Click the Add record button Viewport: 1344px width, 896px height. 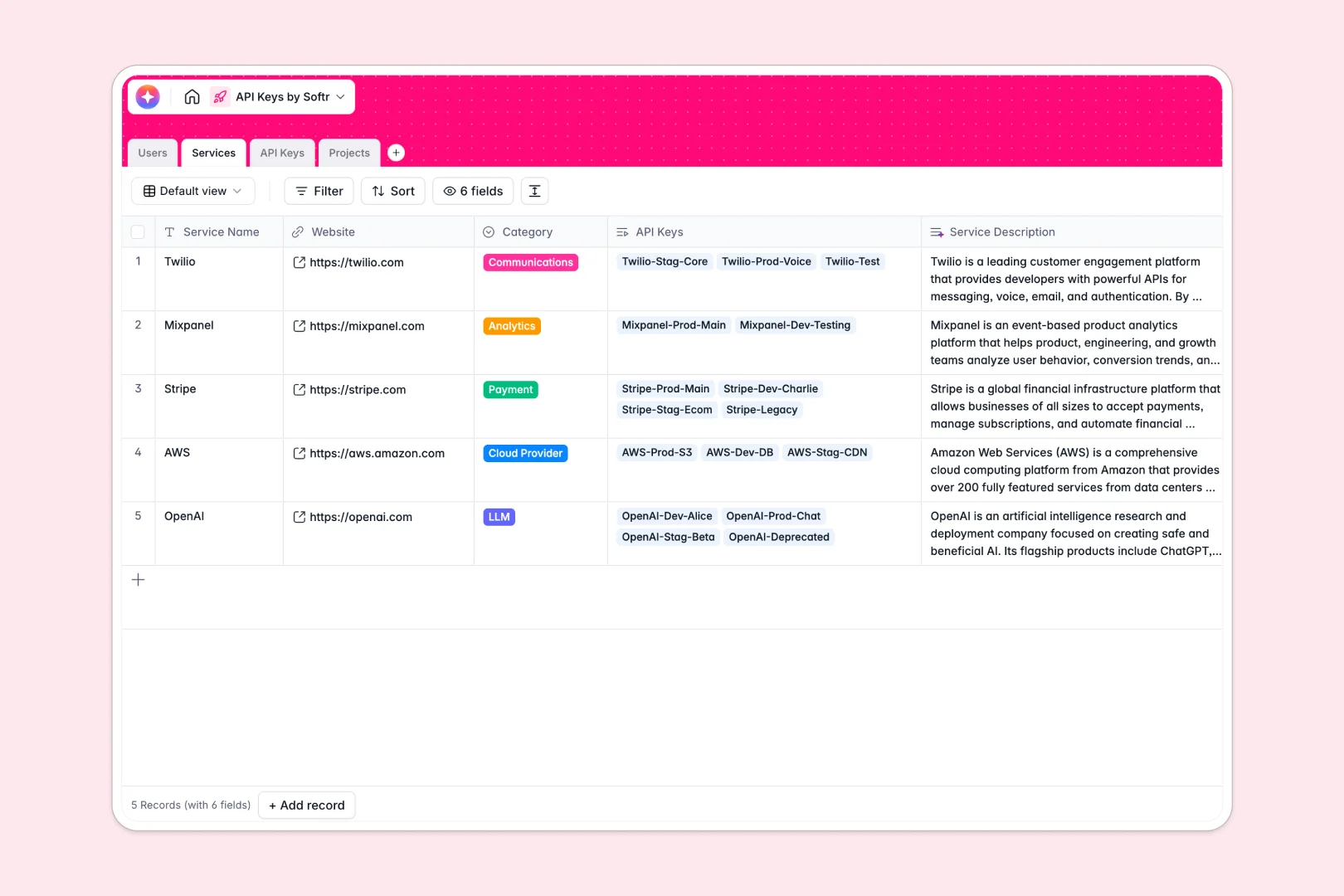(307, 805)
